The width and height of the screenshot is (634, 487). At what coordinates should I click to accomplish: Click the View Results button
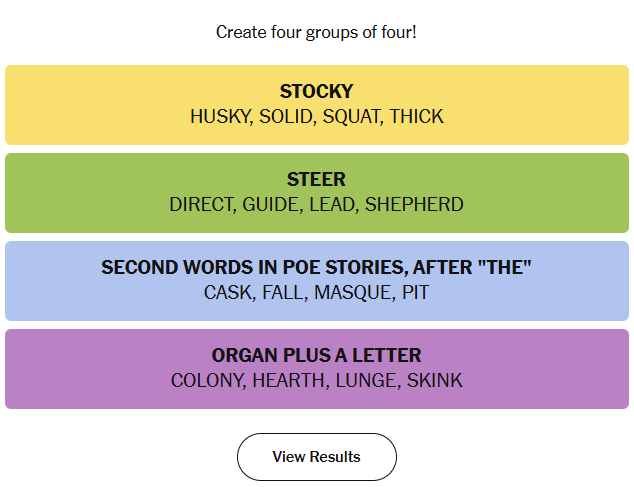point(316,457)
